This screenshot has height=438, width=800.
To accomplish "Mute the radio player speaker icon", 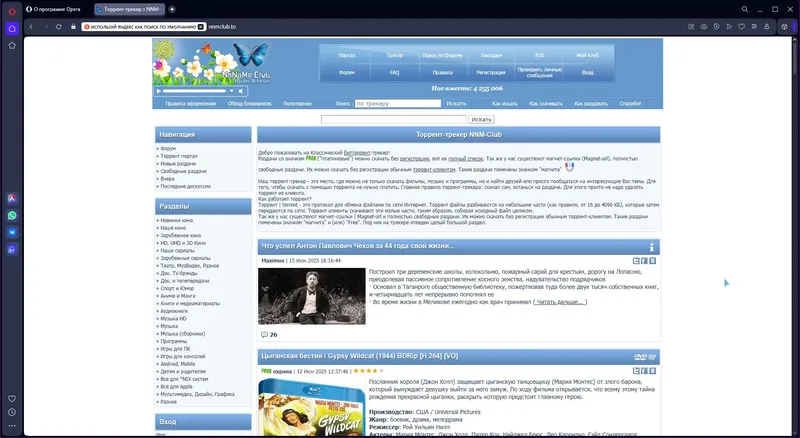I will [x=241, y=91].
